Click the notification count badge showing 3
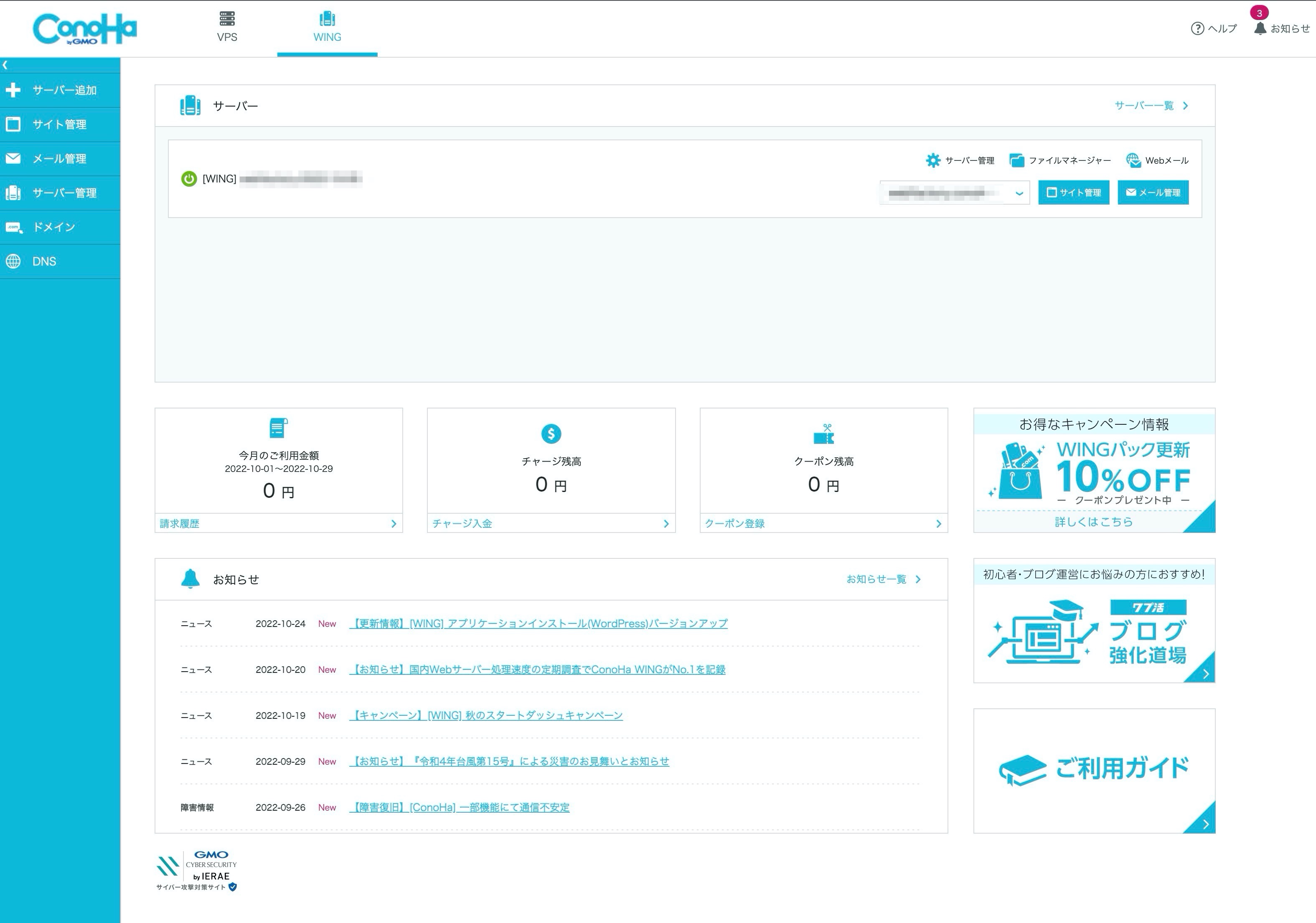 1259,13
